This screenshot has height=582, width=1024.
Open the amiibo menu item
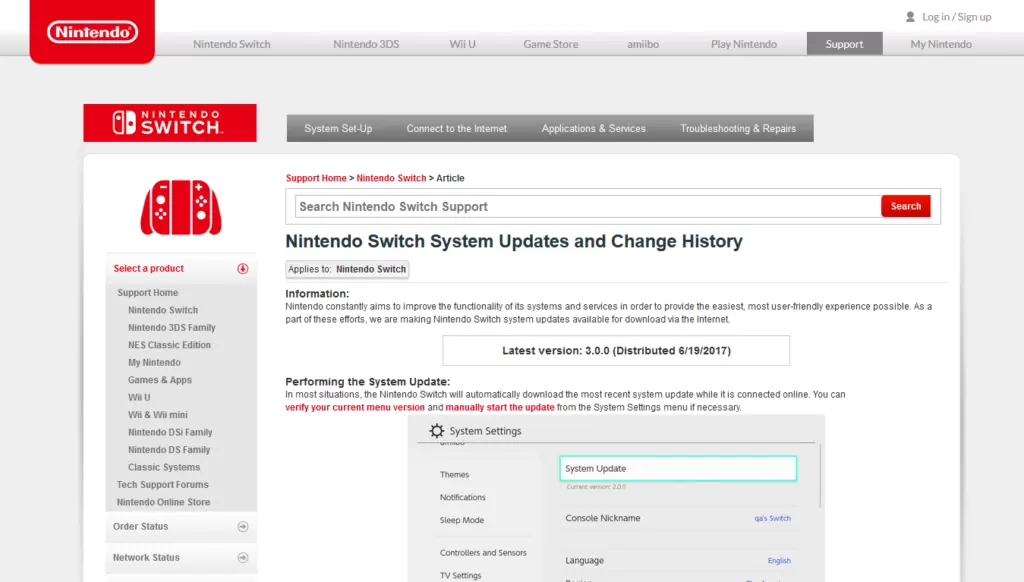pos(643,44)
